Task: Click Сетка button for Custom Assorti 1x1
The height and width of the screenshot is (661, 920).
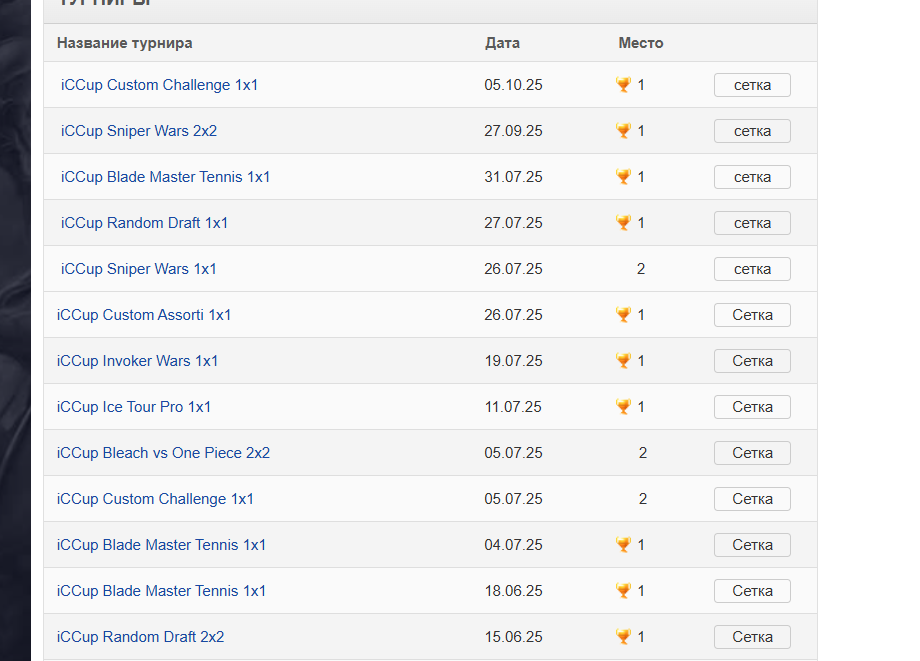Action: (x=752, y=315)
